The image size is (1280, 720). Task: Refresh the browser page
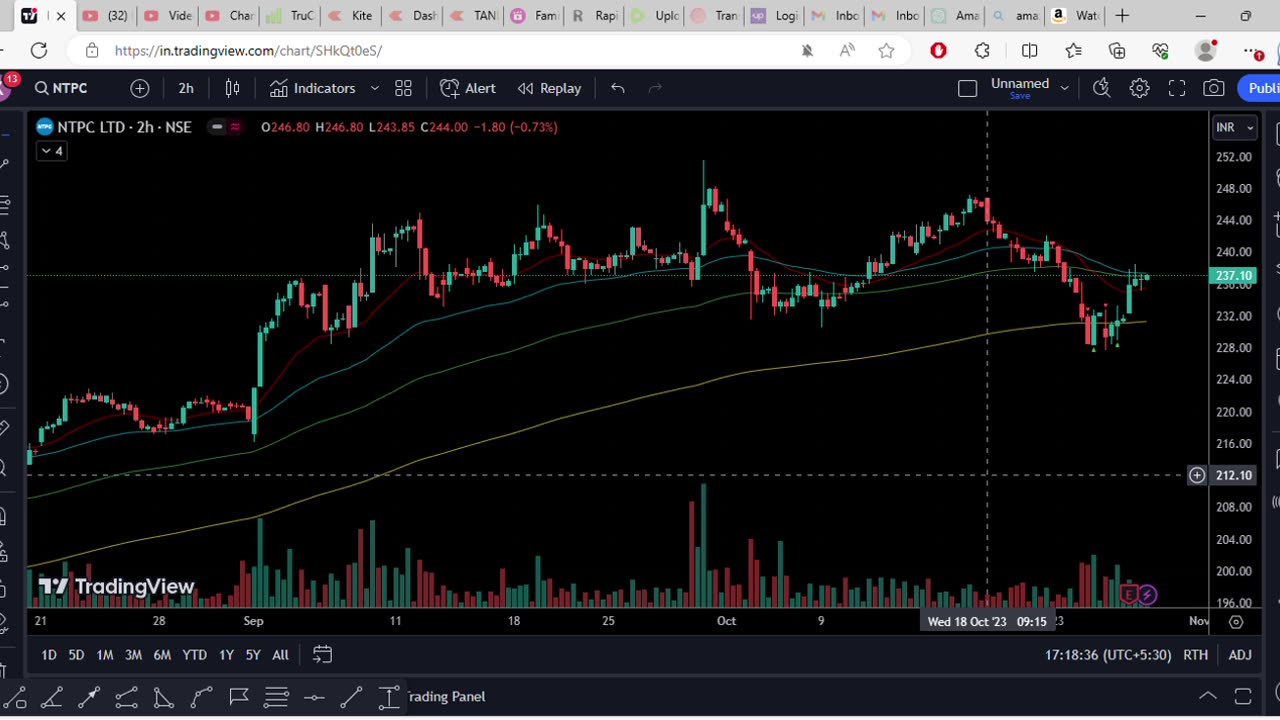(38, 50)
